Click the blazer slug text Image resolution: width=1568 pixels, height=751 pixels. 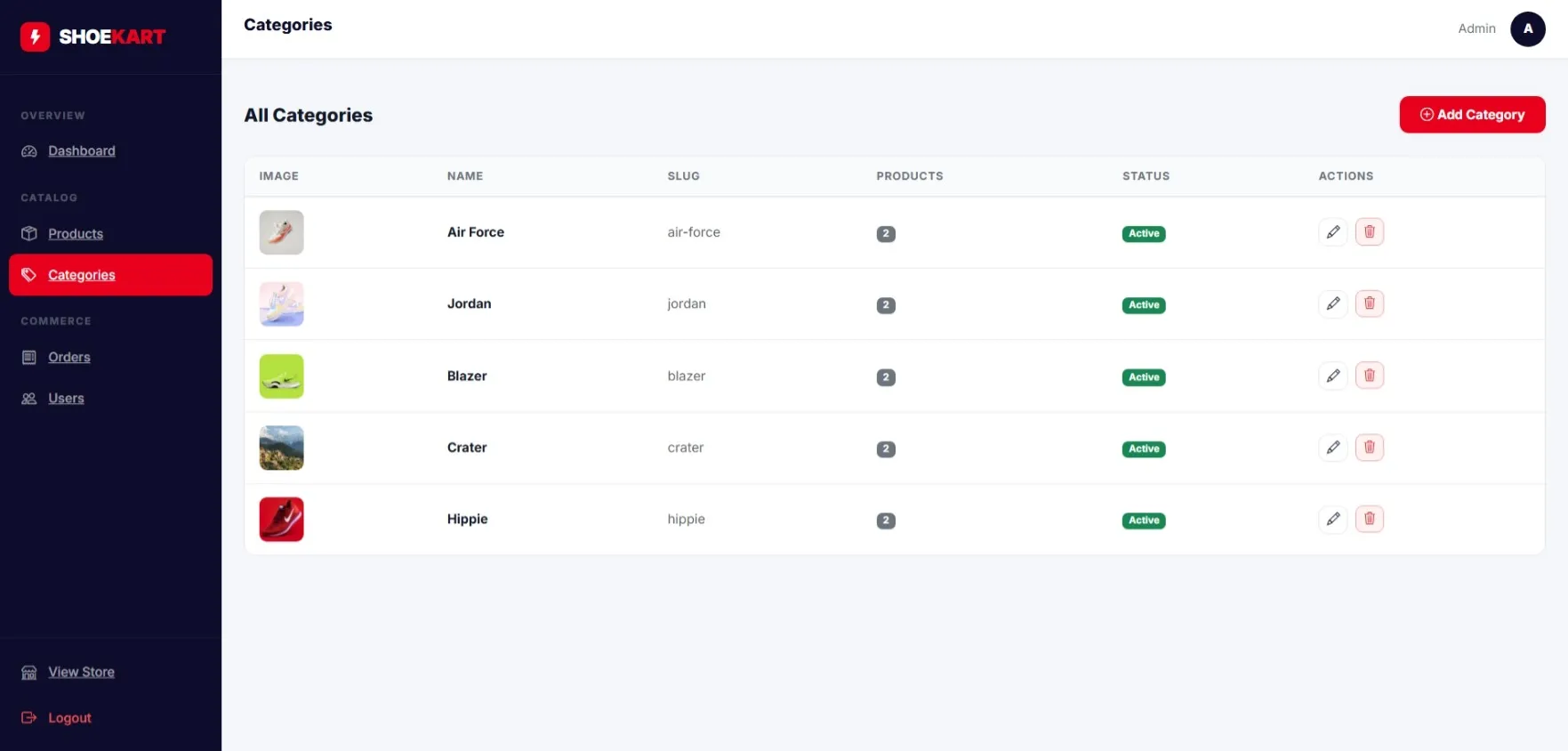coord(687,375)
